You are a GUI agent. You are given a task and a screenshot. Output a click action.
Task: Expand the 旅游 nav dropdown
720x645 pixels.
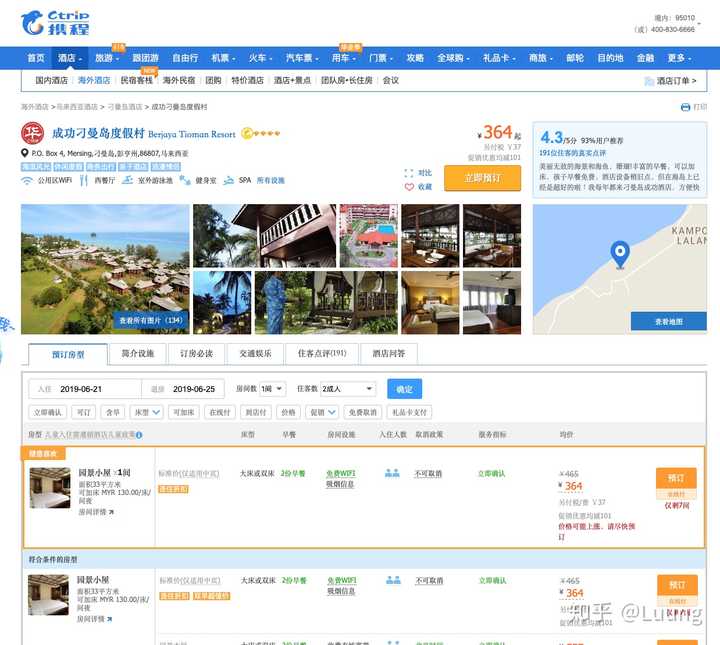tap(107, 58)
